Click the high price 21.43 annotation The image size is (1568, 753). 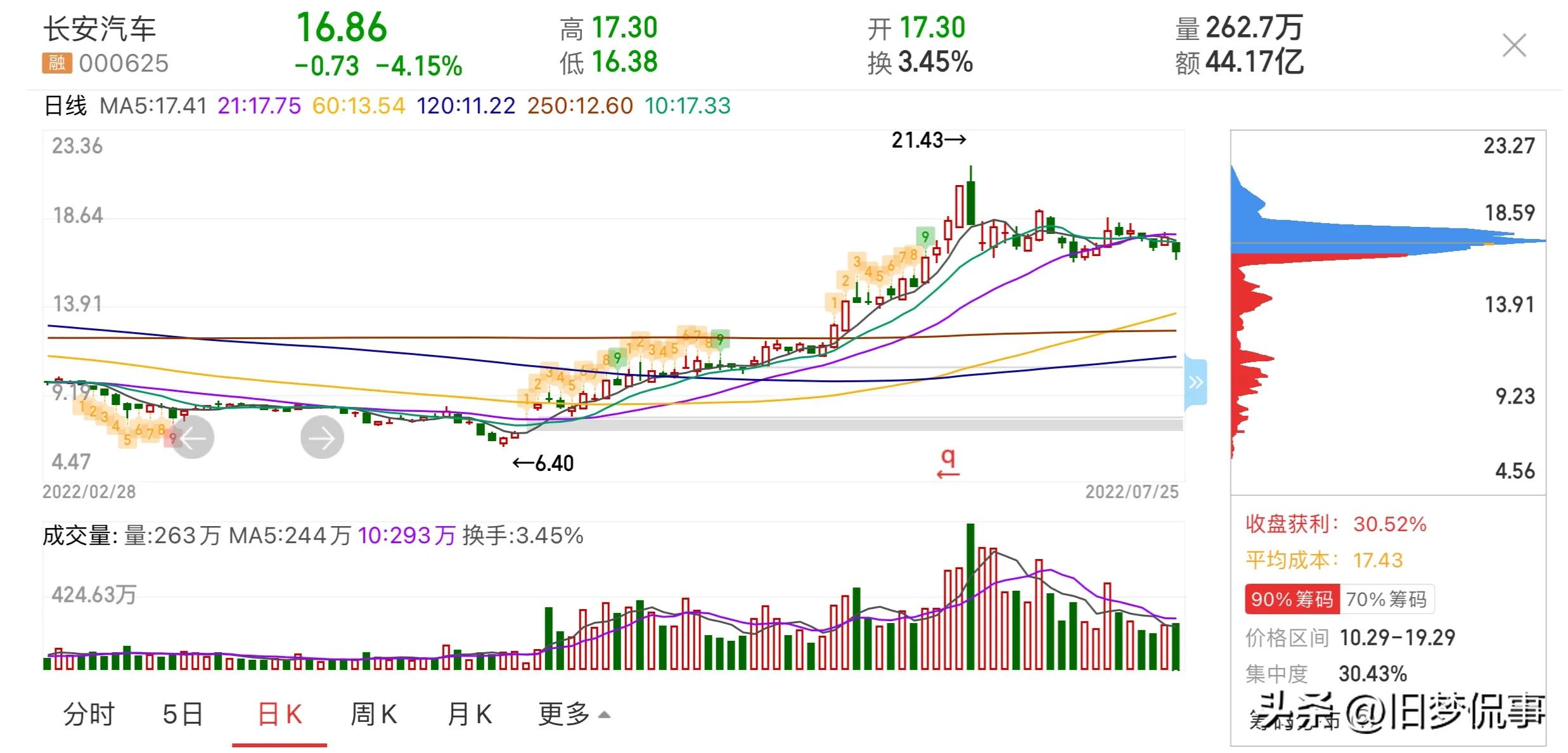(929, 140)
